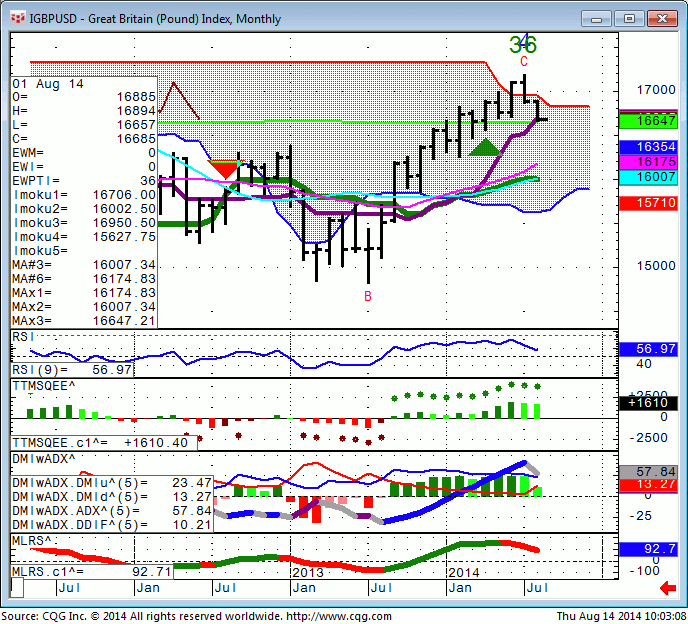Click the CQG chart window icon
This screenshot has height=624, width=688.
[x=18, y=18]
